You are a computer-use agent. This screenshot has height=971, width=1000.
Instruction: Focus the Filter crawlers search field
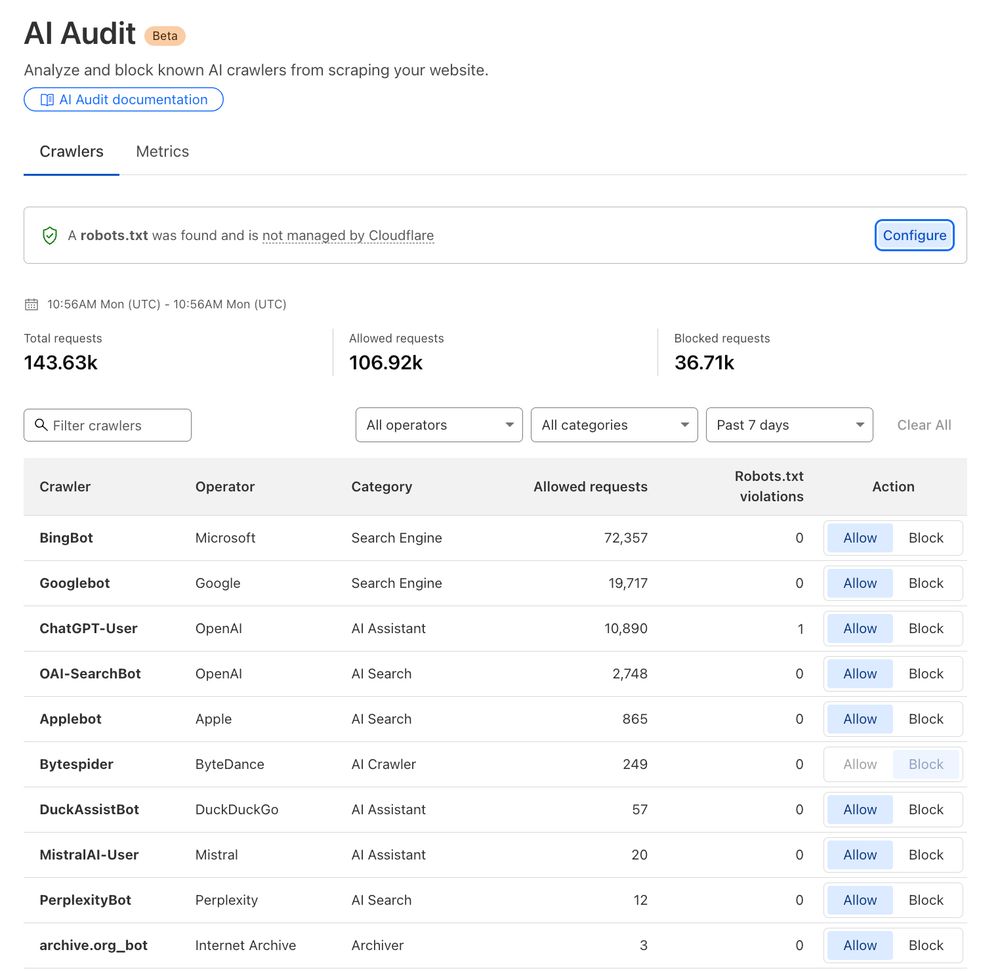[108, 425]
